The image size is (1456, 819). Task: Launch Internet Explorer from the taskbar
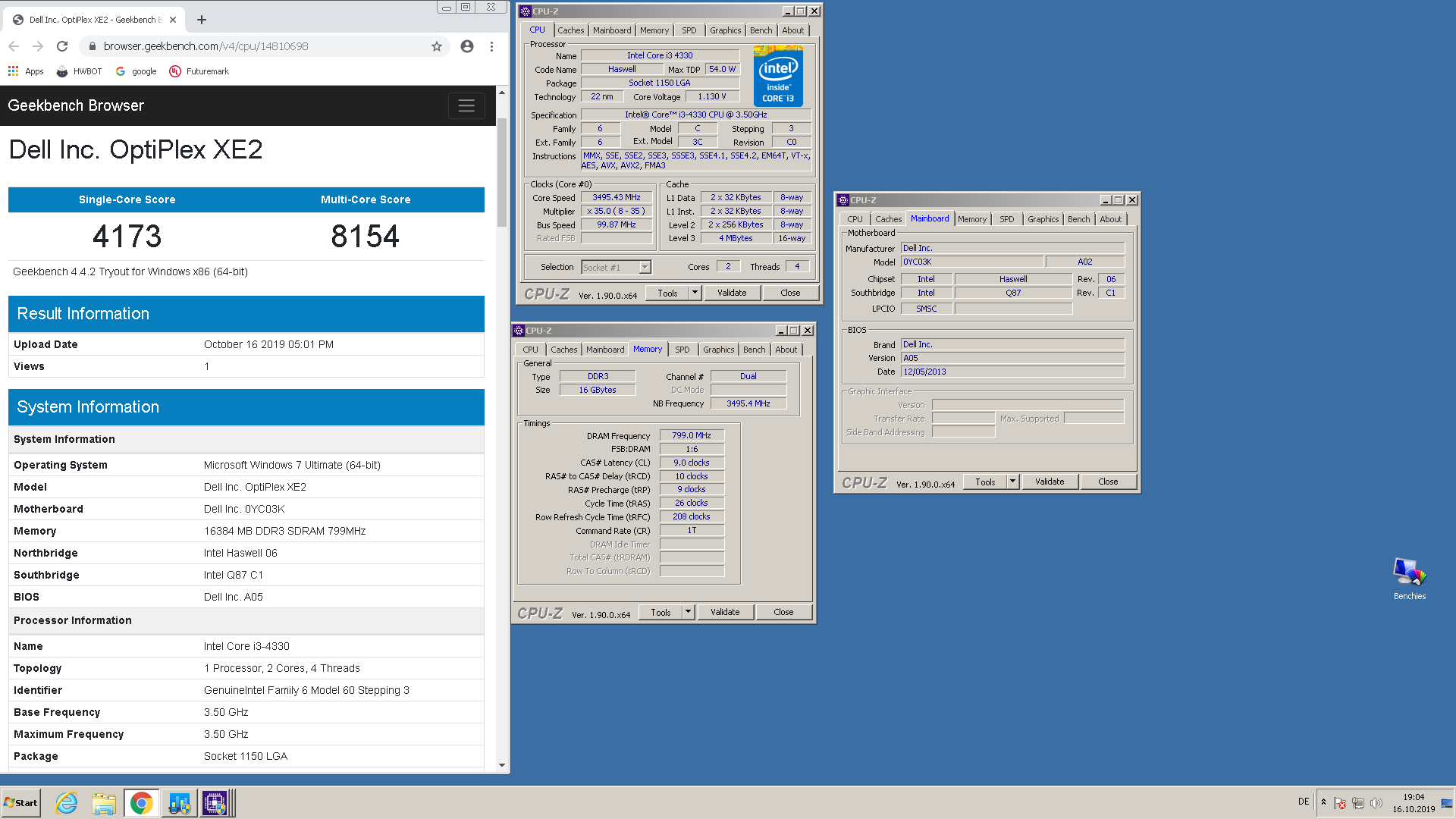click(67, 803)
